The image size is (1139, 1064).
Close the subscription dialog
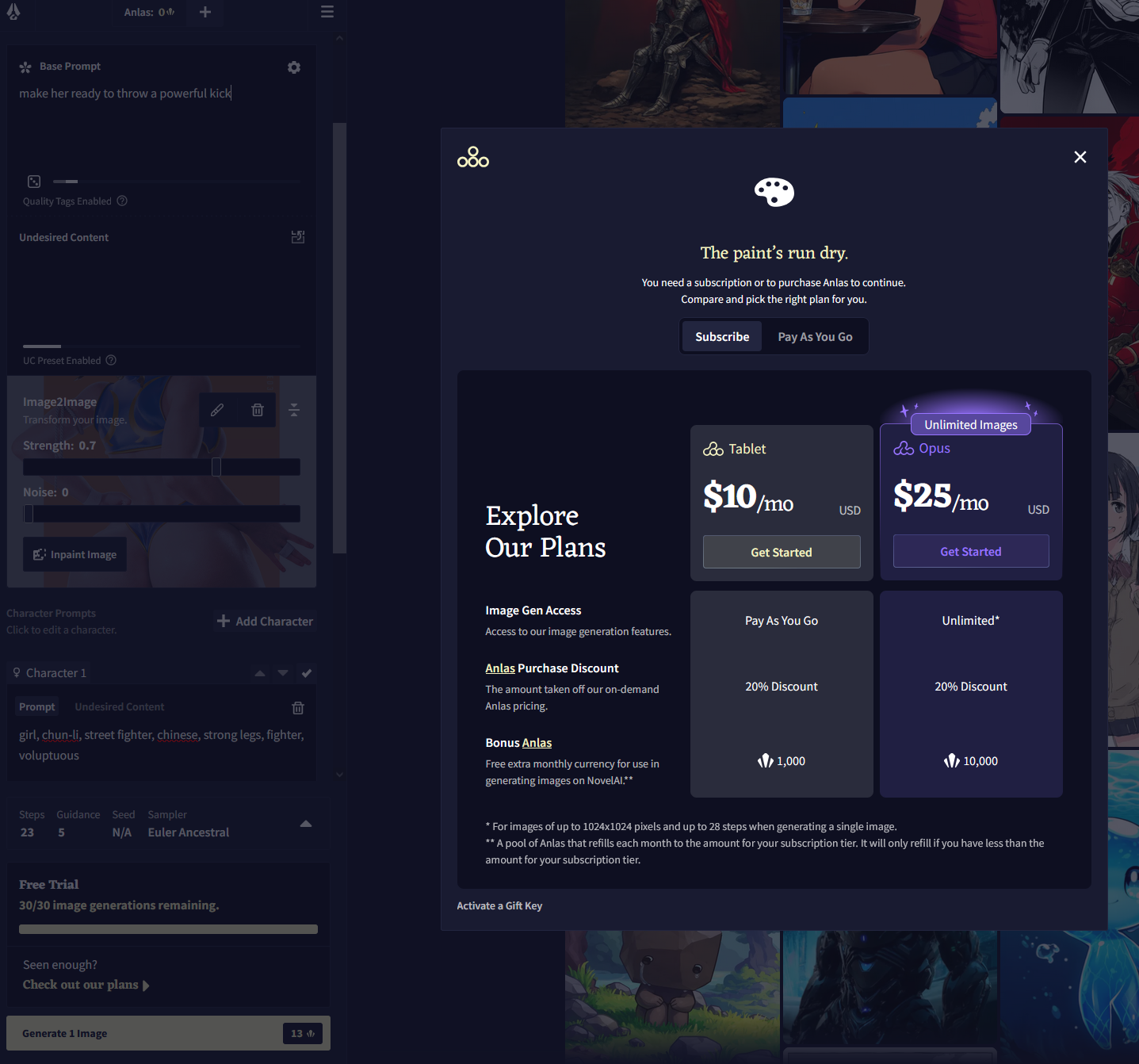click(1080, 157)
